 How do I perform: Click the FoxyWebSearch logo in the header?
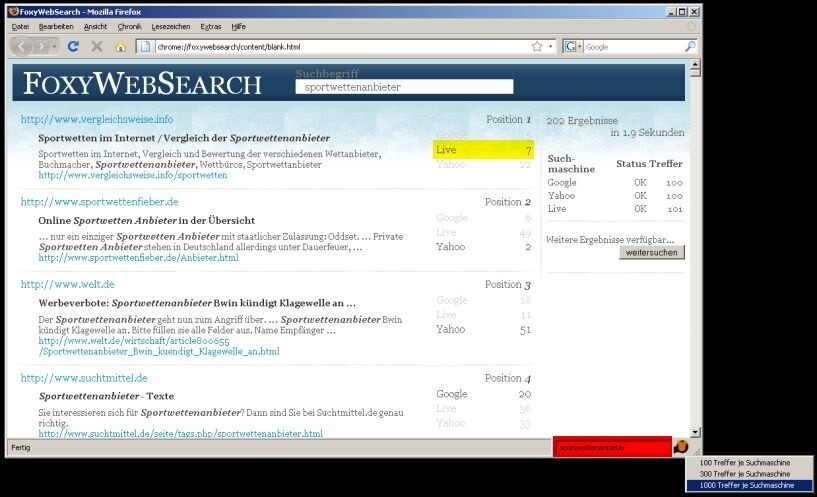(x=142, y=83)
